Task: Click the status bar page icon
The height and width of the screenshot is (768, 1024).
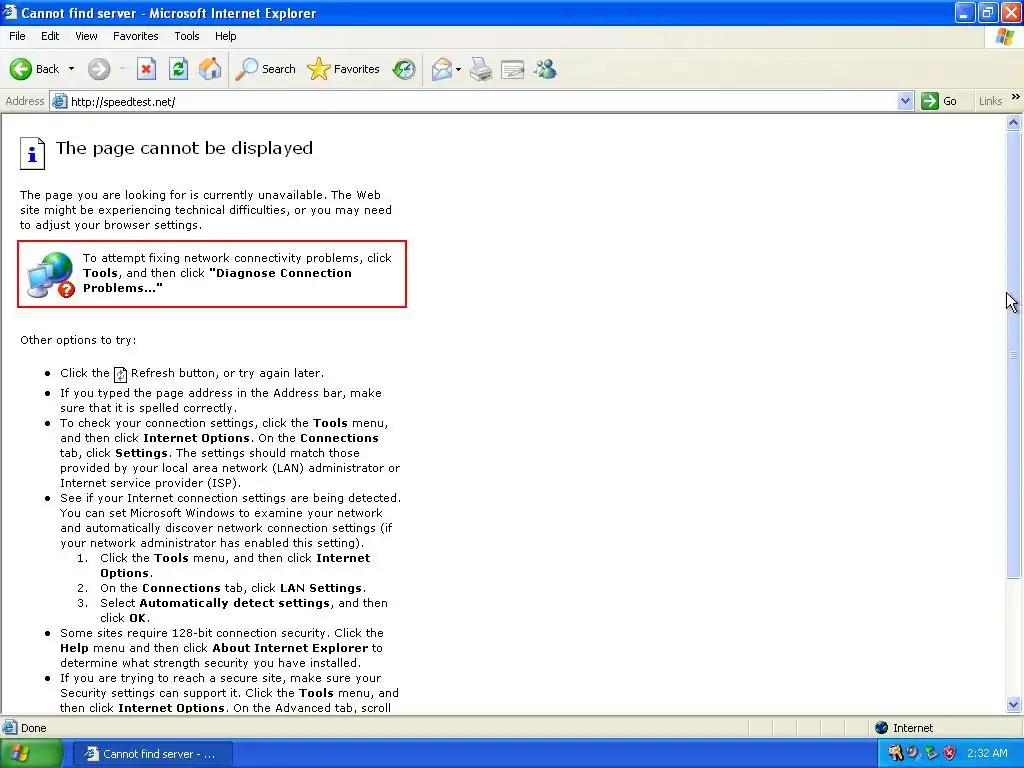Action: point(10,728)
